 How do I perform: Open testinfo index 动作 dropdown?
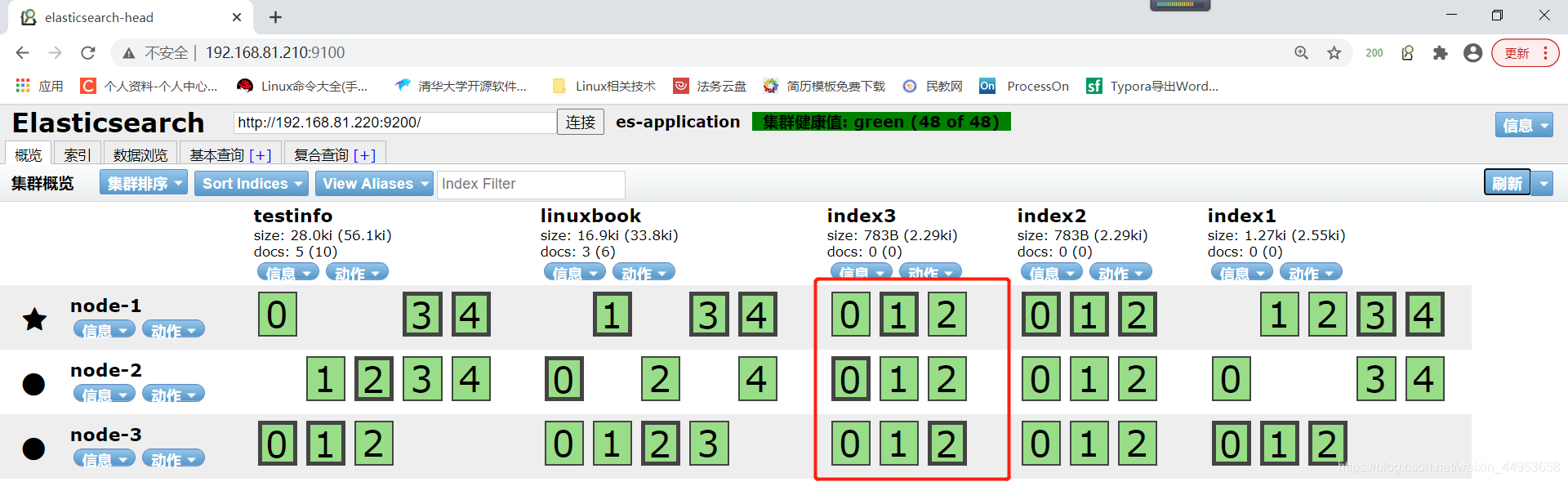[x=357, y=272]
